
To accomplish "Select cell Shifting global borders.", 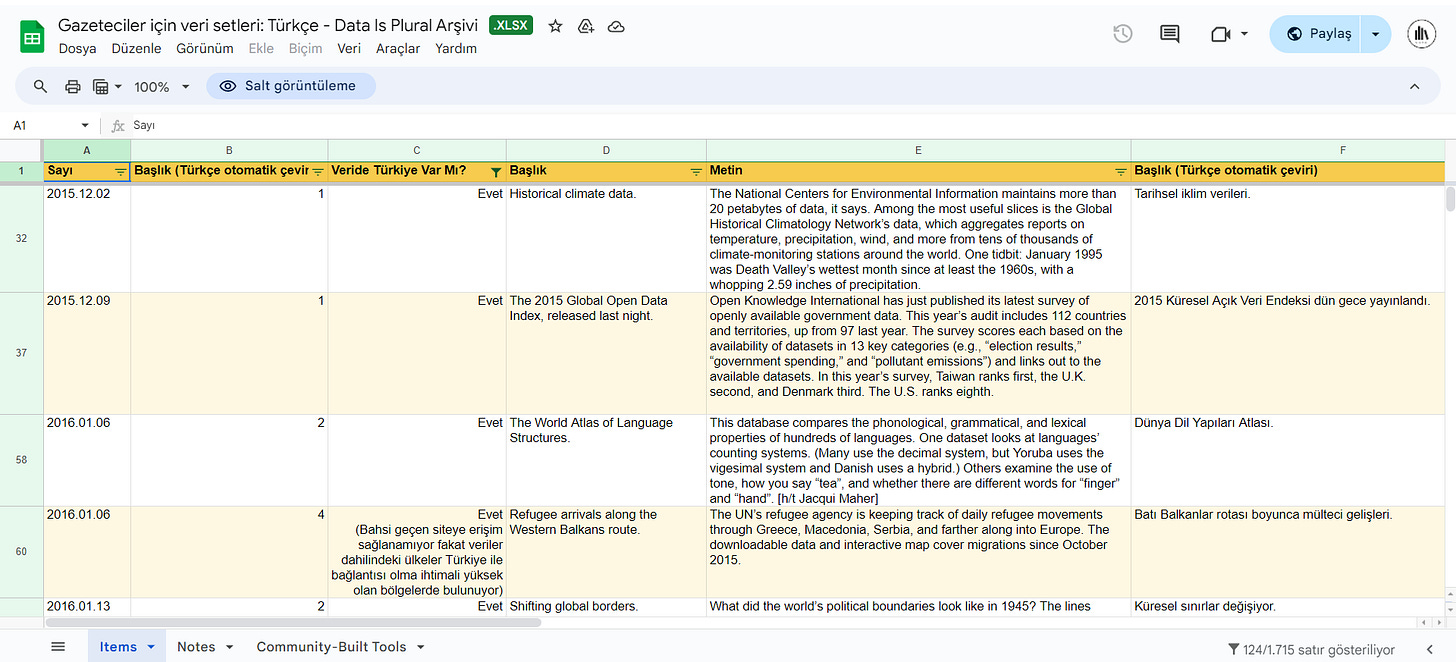I will (606, 606).
